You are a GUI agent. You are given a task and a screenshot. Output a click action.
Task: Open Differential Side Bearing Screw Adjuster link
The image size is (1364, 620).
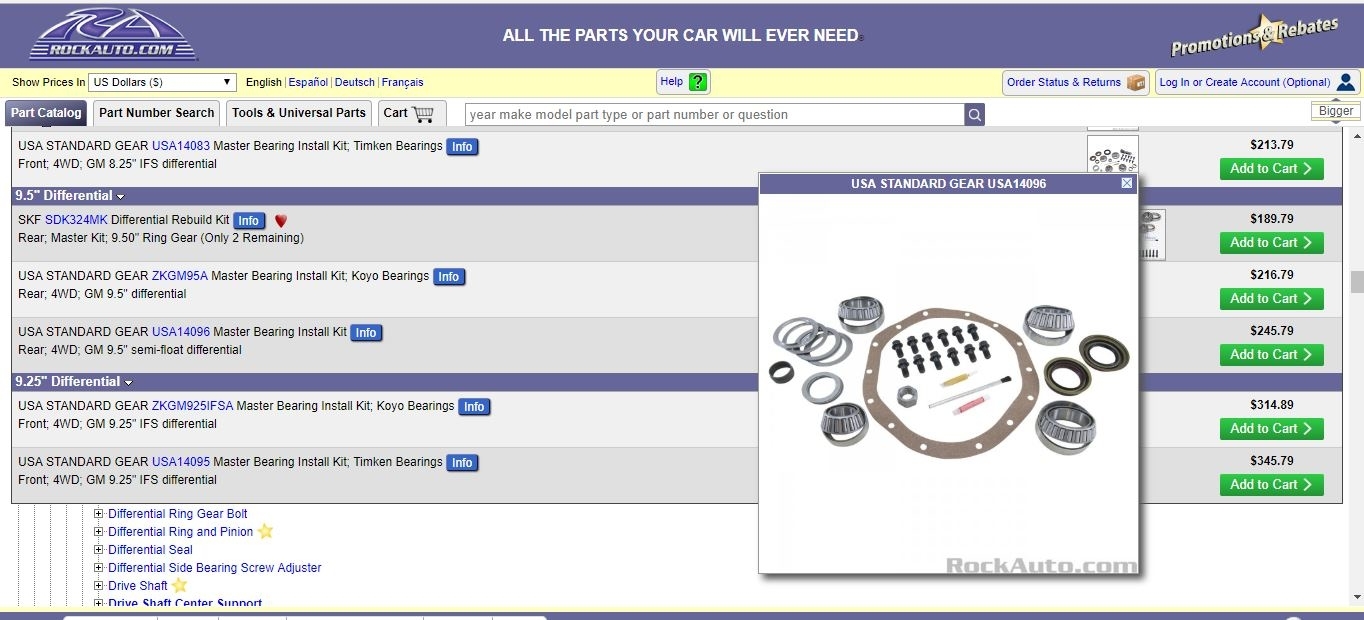pos(215,568)
